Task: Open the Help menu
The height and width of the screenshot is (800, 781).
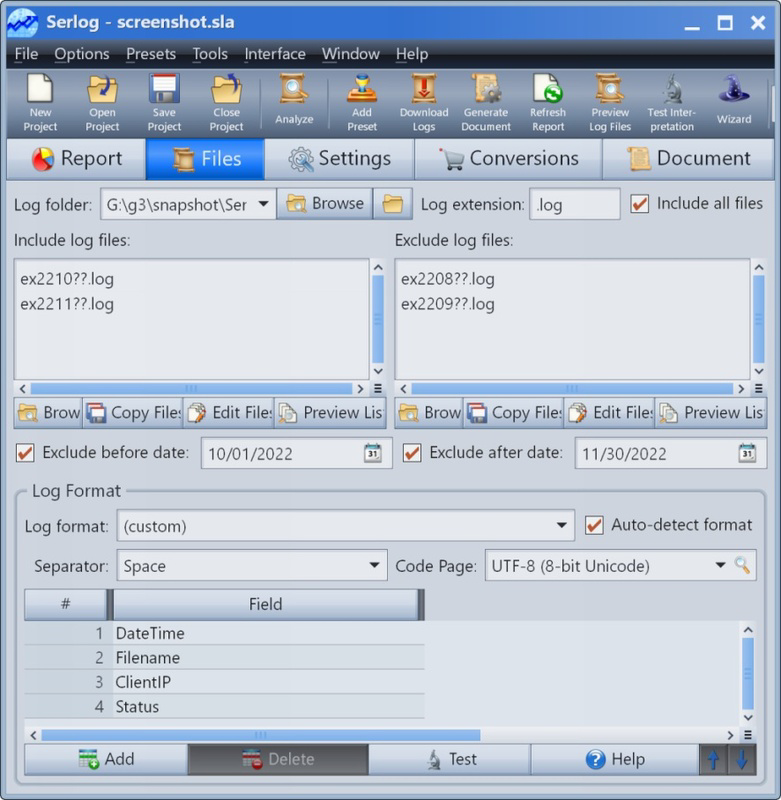Action: [x=412, y=54]
